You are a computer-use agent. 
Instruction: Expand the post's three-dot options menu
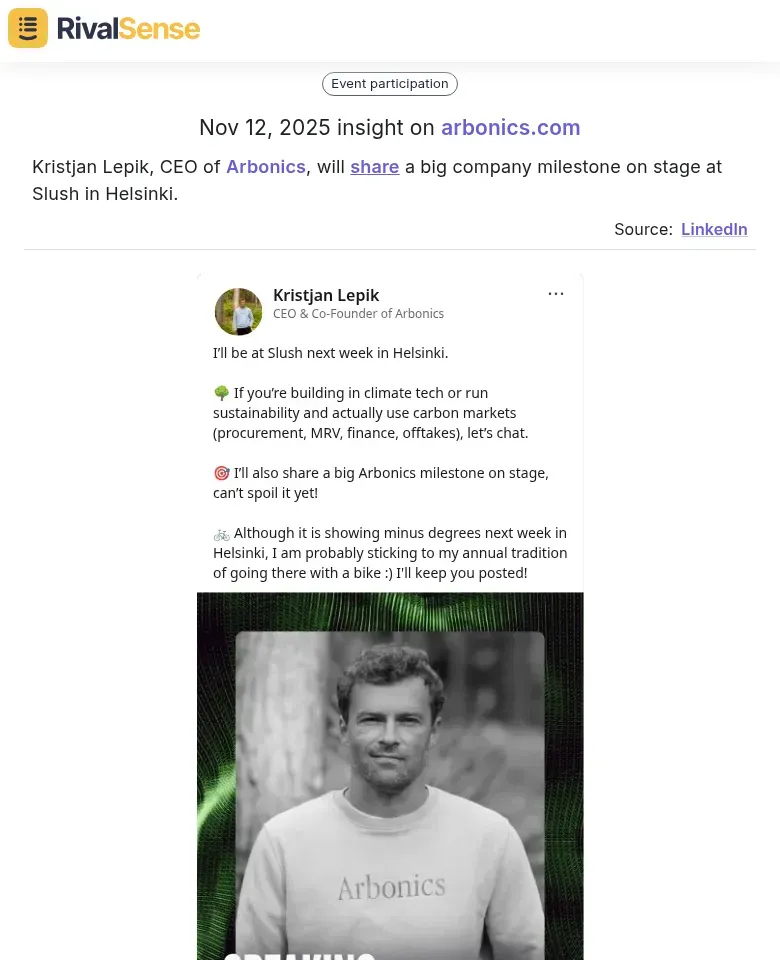pos(556,294)
